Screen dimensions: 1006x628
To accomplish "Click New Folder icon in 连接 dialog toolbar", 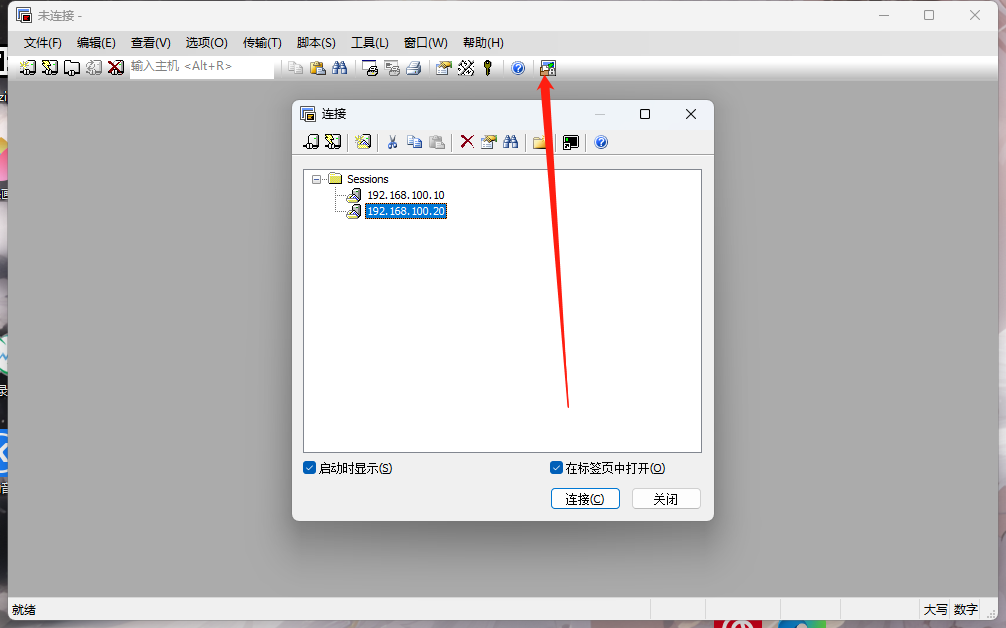I will point(540,142).
